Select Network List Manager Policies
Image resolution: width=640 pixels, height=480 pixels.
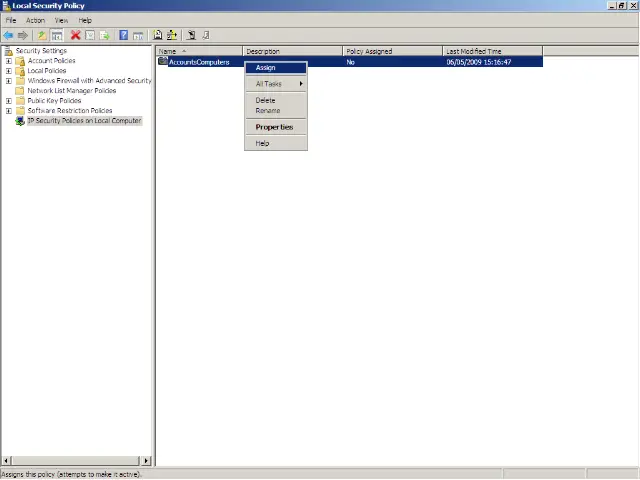72,91
